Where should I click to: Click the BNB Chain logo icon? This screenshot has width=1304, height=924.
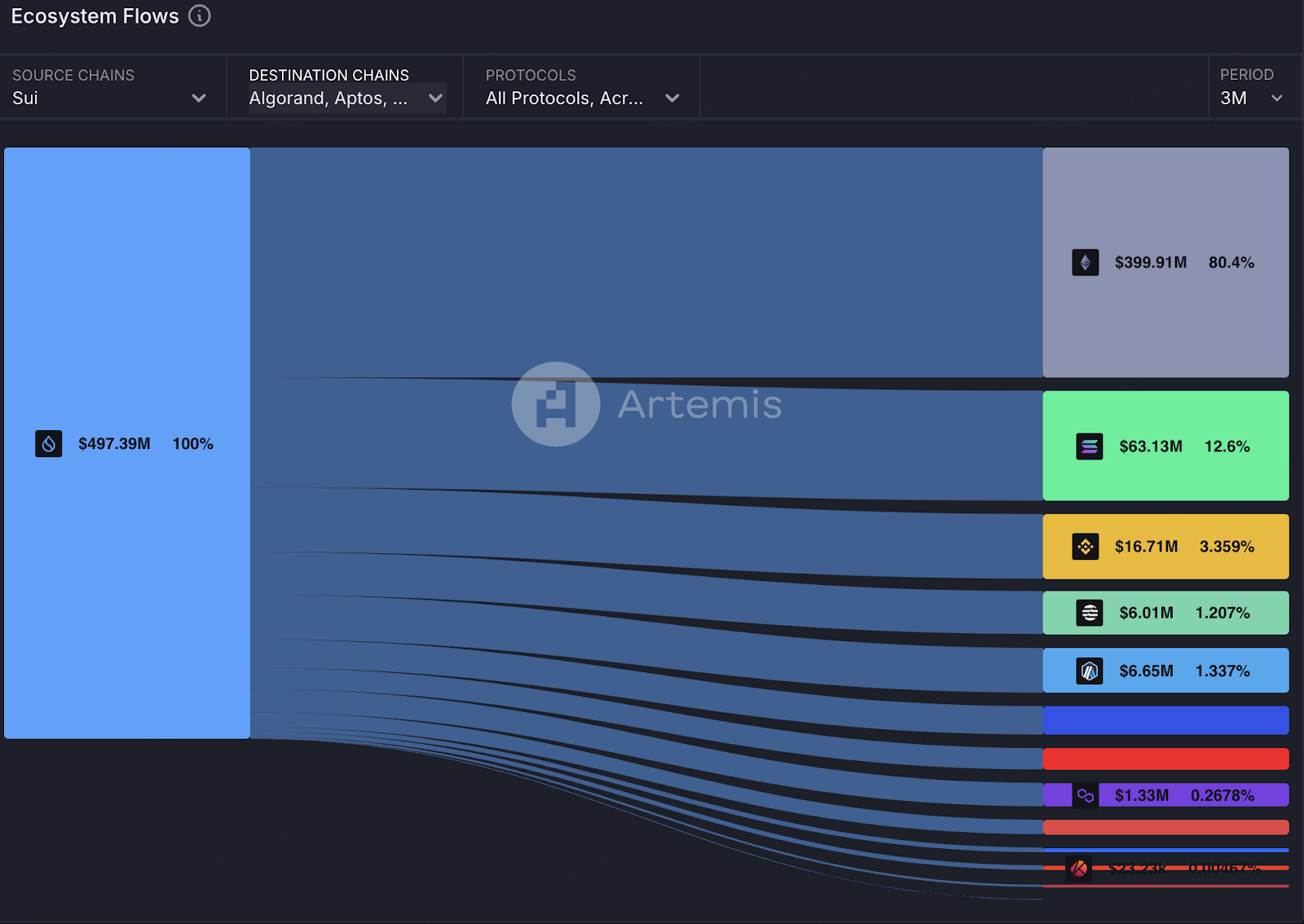coord(1086,547)
